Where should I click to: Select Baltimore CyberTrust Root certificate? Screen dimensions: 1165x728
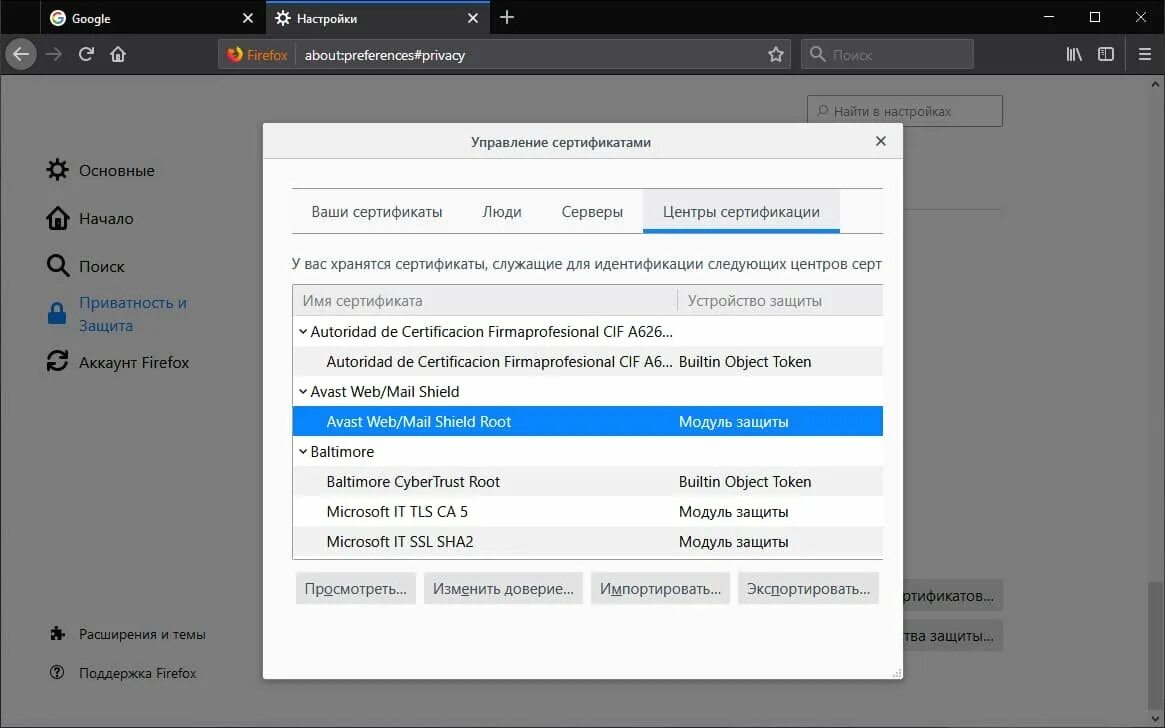tap(588, 481)
